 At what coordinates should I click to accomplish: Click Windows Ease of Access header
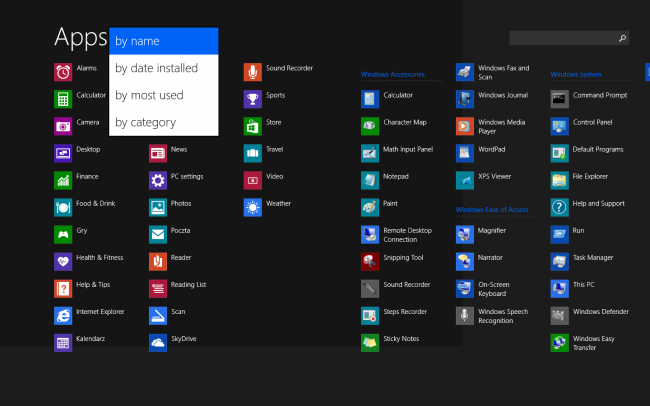pyautogui.click(x=492, y=209)
